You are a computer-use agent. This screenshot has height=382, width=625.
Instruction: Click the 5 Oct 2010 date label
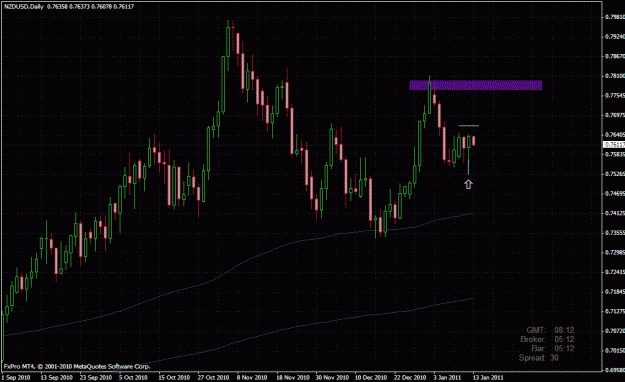click(133, 377)
